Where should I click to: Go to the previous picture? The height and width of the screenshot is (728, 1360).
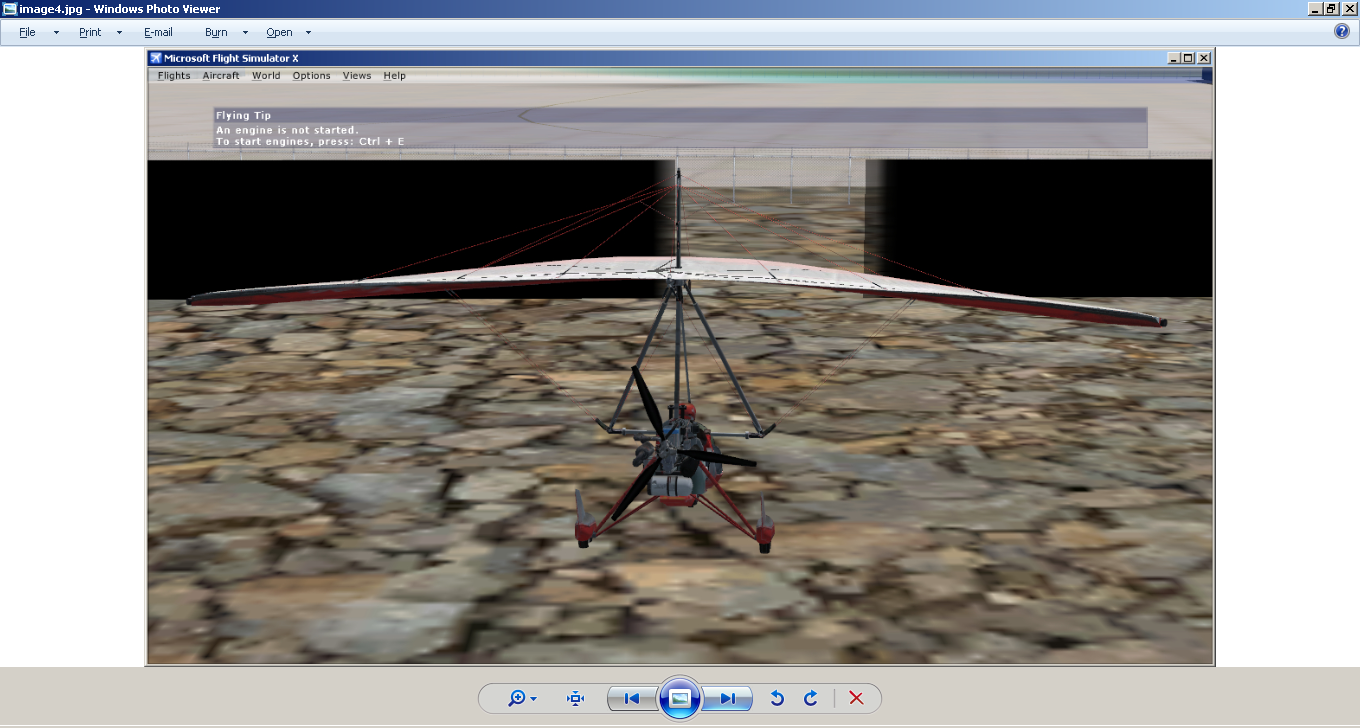click(x=632, y=698)
